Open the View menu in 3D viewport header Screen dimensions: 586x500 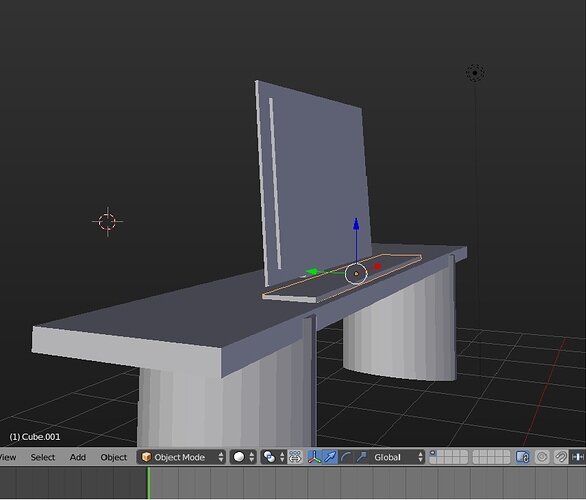7,457
